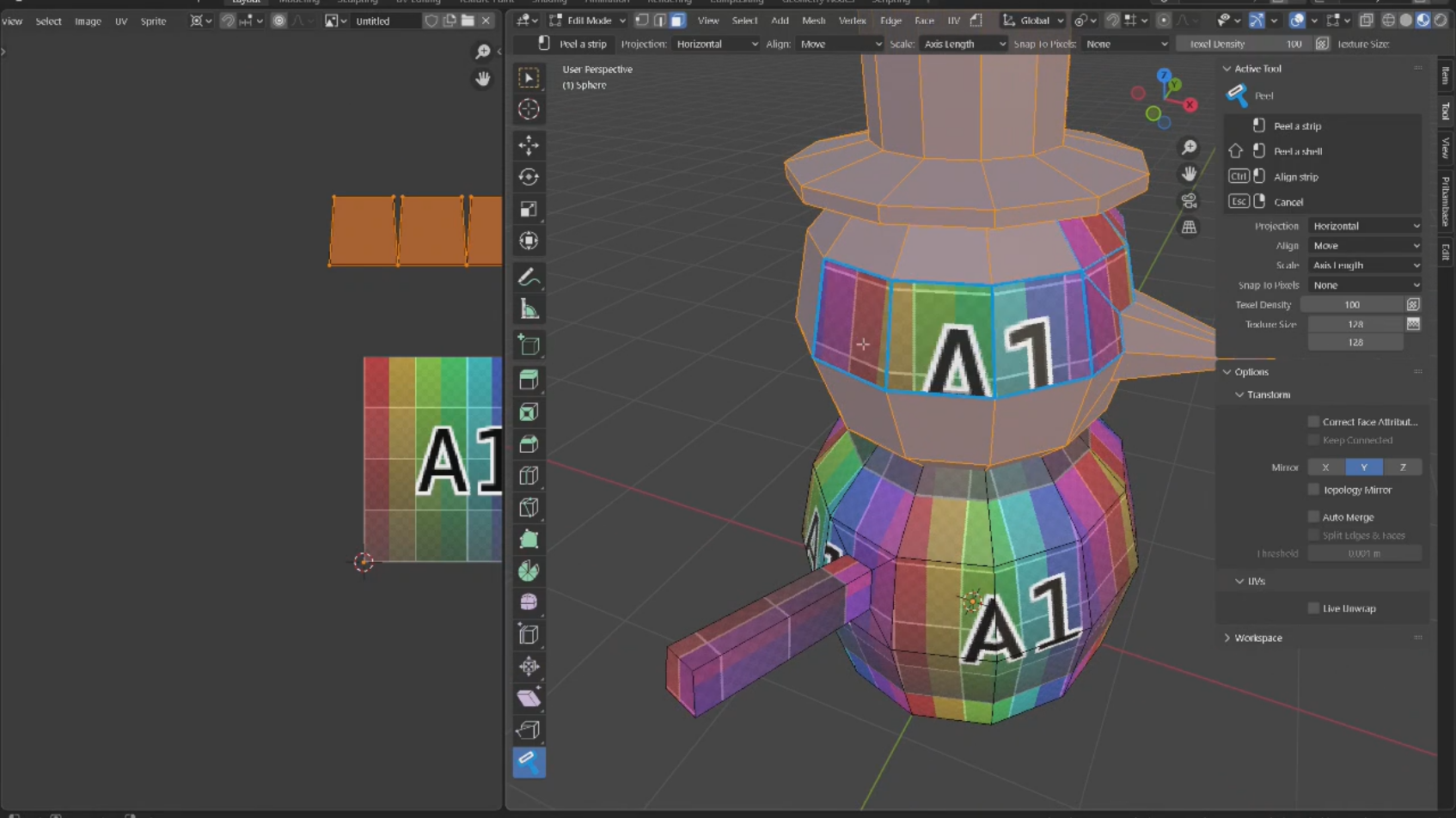
Task: Select the Rip Region tool
Action: pyautogui.click(x=529, y=729)
